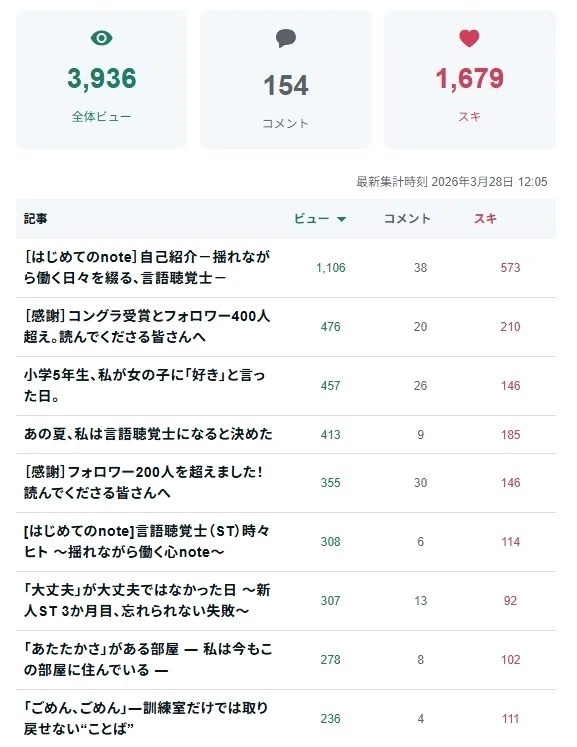577x747 pixels.
Task: Click the 記事 column header
Action: 36,219
